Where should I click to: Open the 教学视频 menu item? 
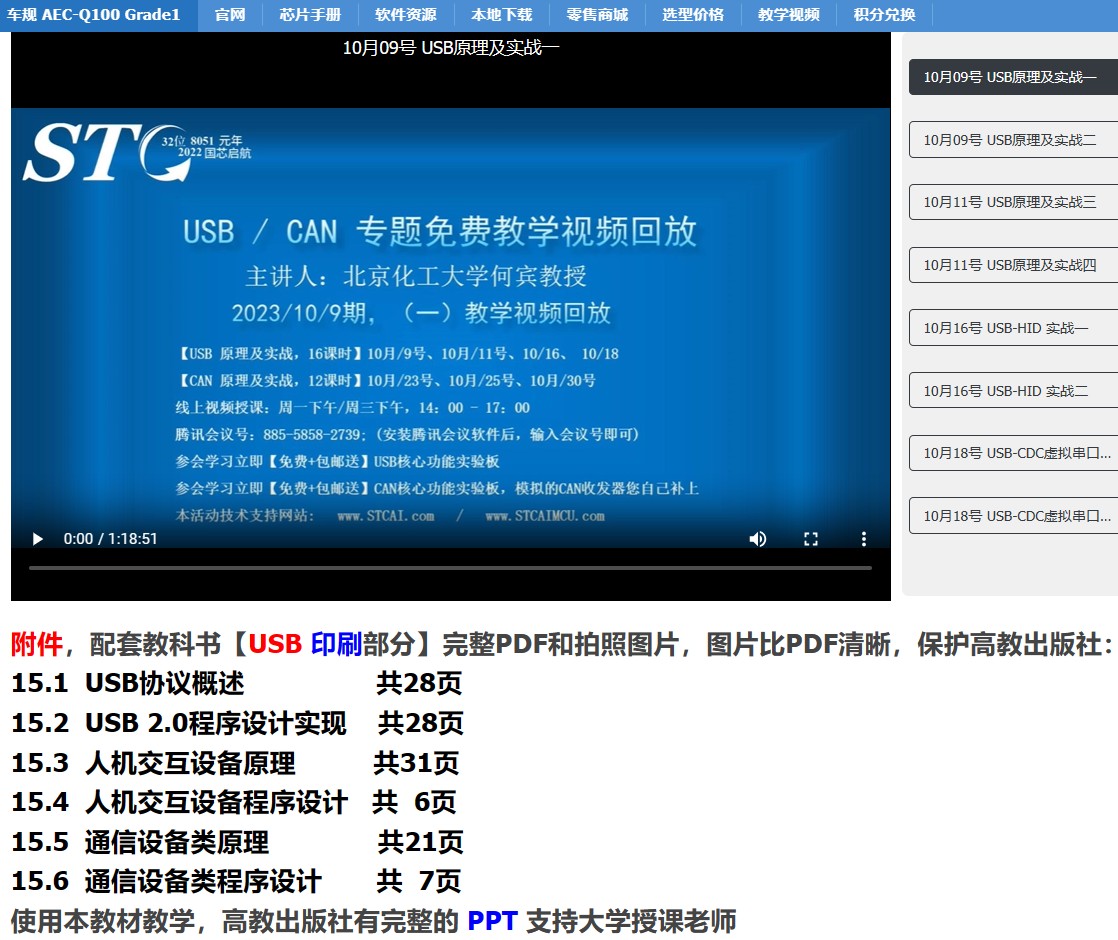coord(789,15)
